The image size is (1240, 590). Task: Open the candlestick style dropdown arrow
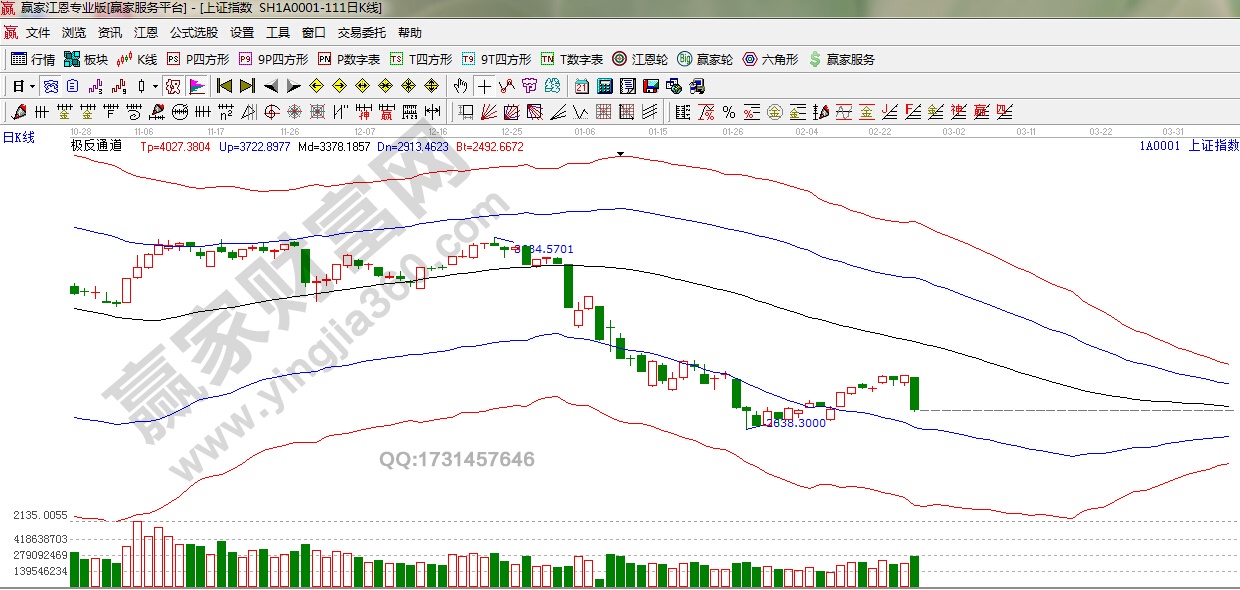point(155,86)
